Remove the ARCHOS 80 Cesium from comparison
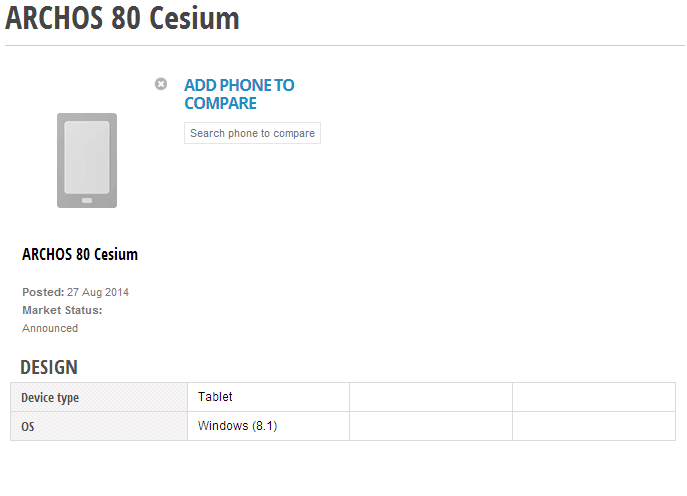This screenshot has width=687, height=496. point(161,84)
